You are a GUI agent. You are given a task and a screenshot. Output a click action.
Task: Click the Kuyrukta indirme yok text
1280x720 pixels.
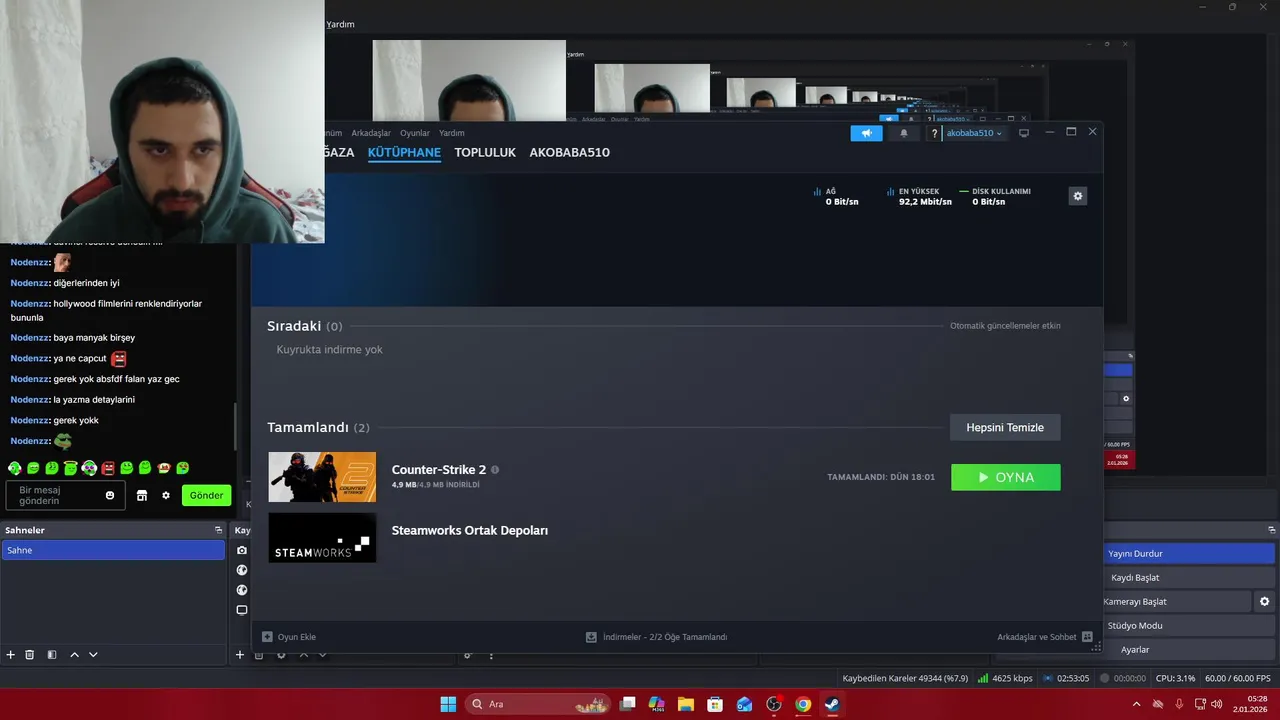[330, 350]
